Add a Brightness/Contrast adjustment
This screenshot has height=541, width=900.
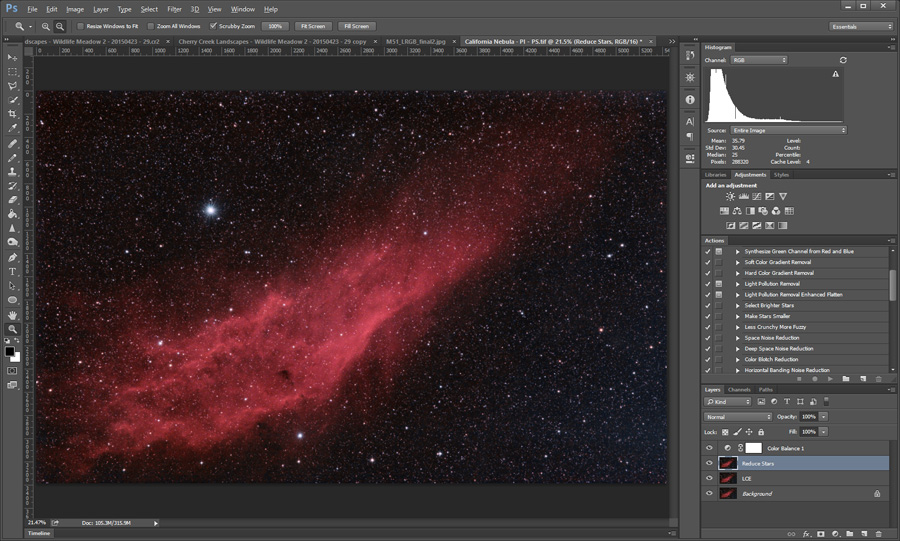pyautogui.click(x=730, y=197)
